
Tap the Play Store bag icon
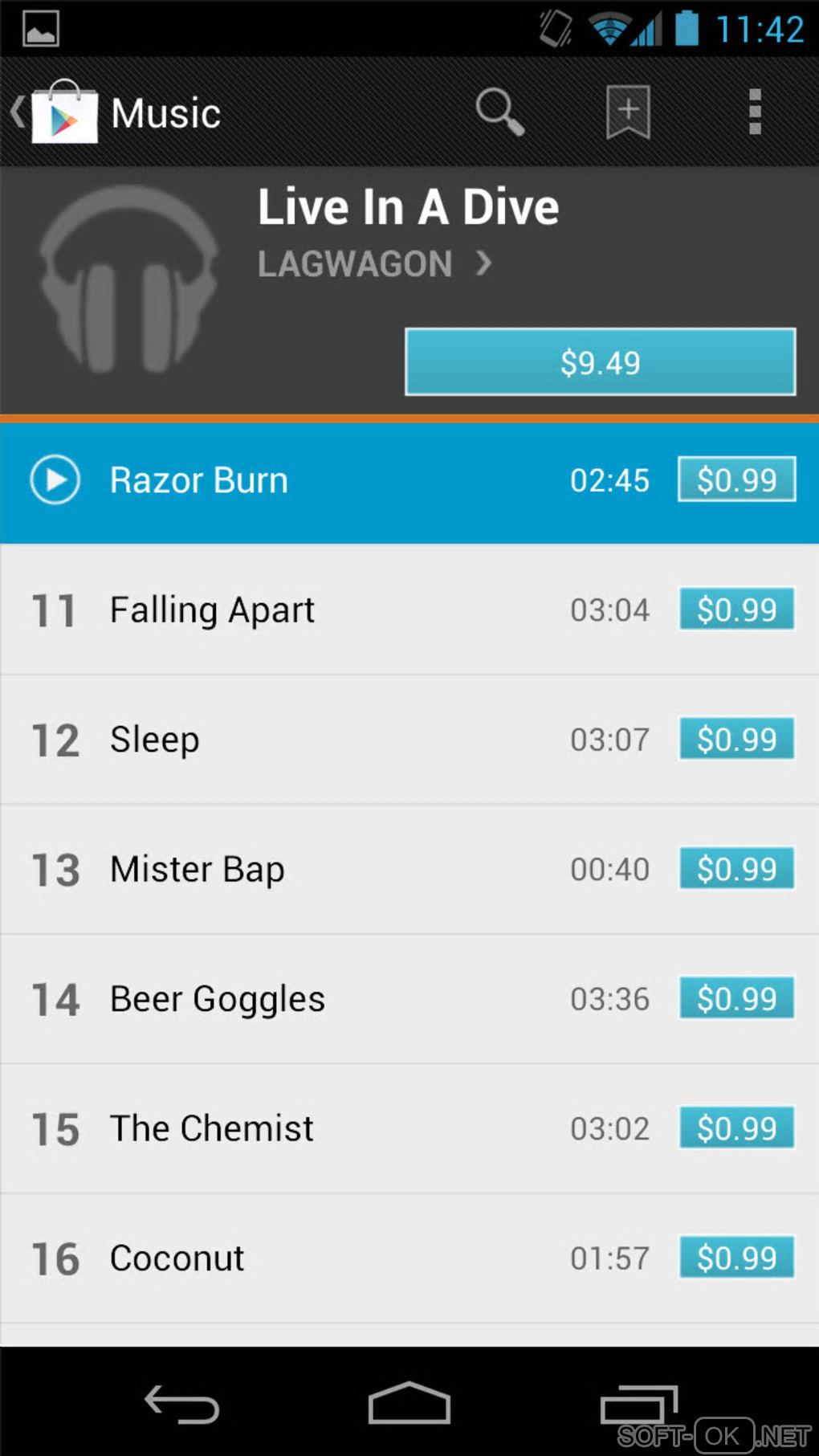64,112
